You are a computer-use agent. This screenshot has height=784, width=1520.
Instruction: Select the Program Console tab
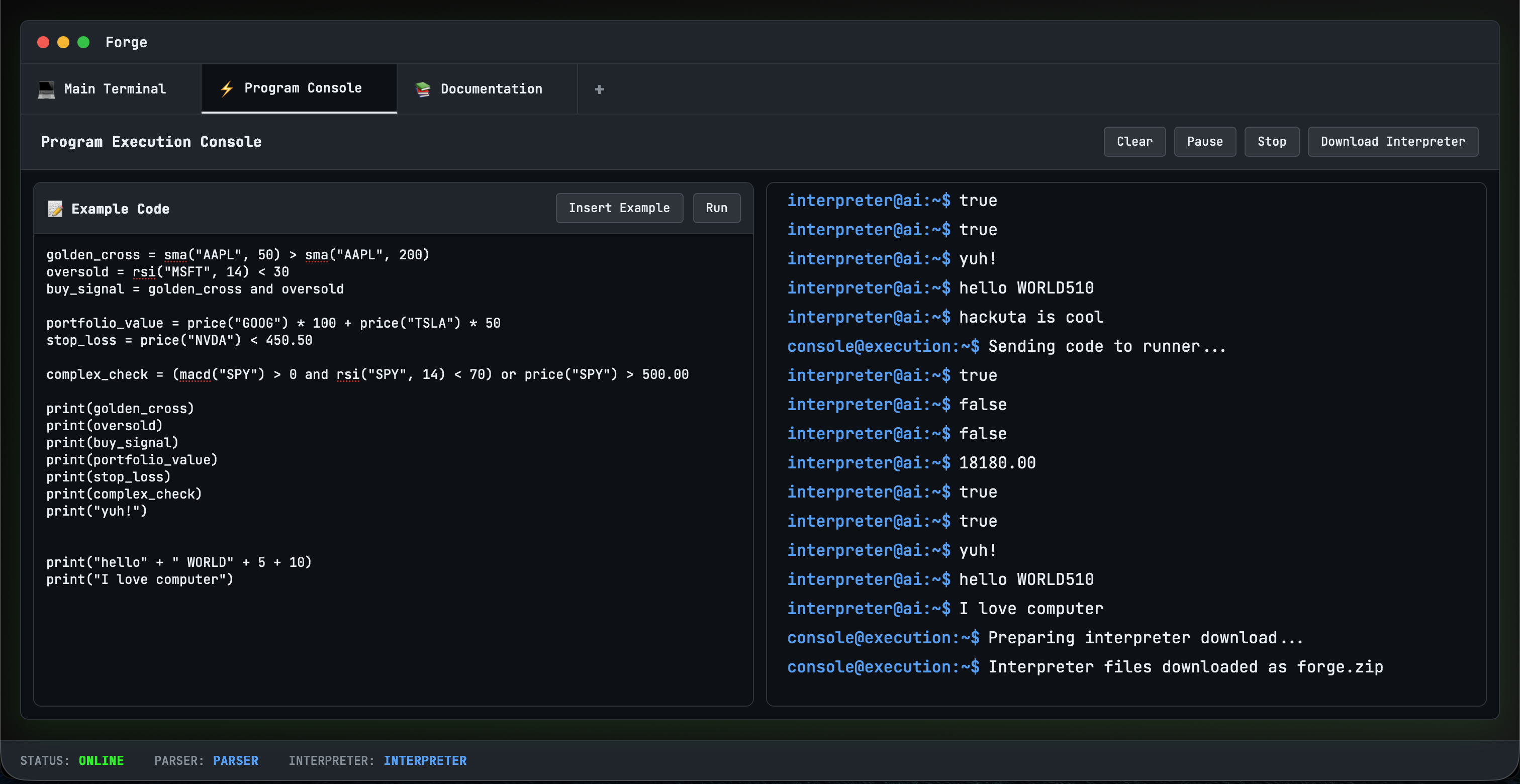[x=303, y=88]
